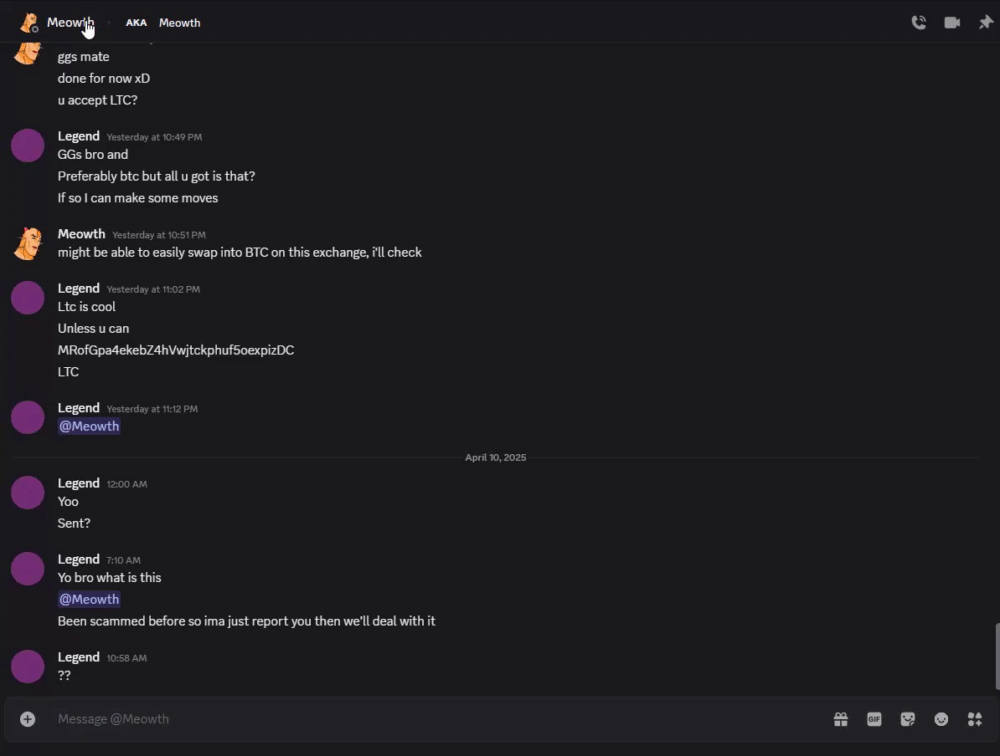The height and width of the screenshot is (756, 1000).
Task: Open the sticker picker
Action: pyautogui.click(x=908, y=719)
